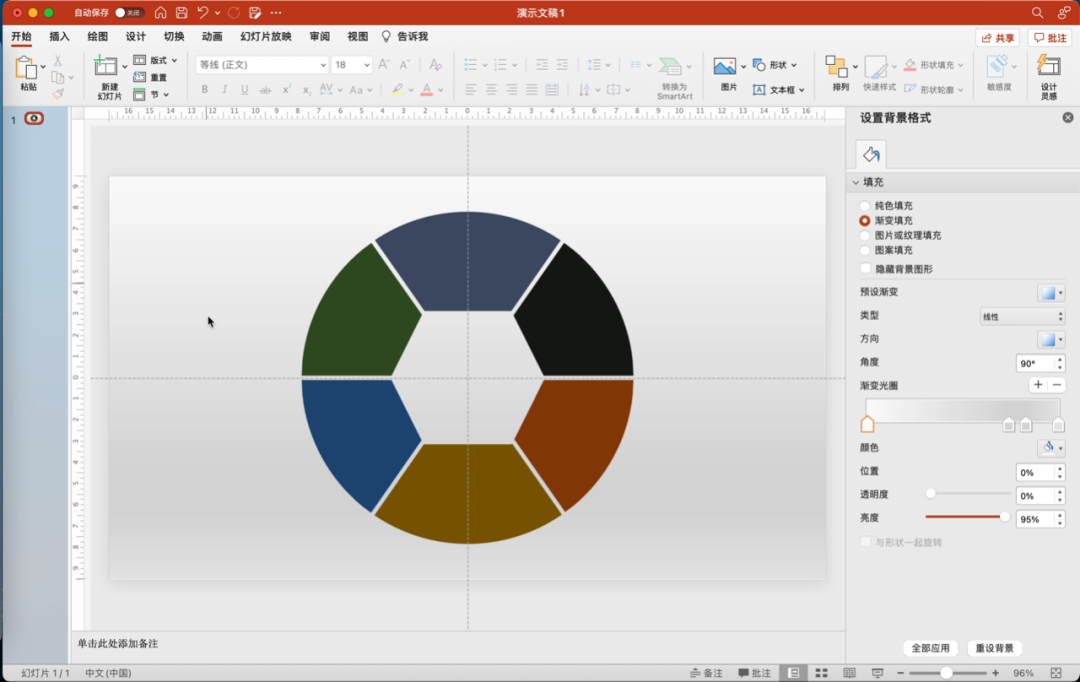This screenshot has height=682, width=1080.
Task: Open the 设计灵感 (Design Ideas) icon
Action: [x=1048, y=67]
